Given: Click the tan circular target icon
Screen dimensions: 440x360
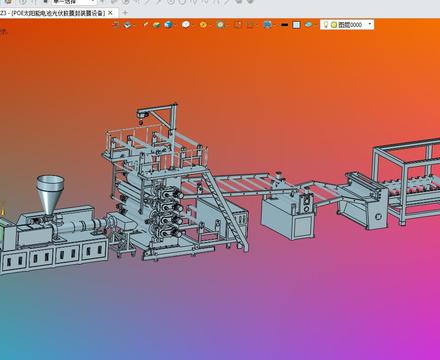Looking at the screenshot, I should coord(220,24).
